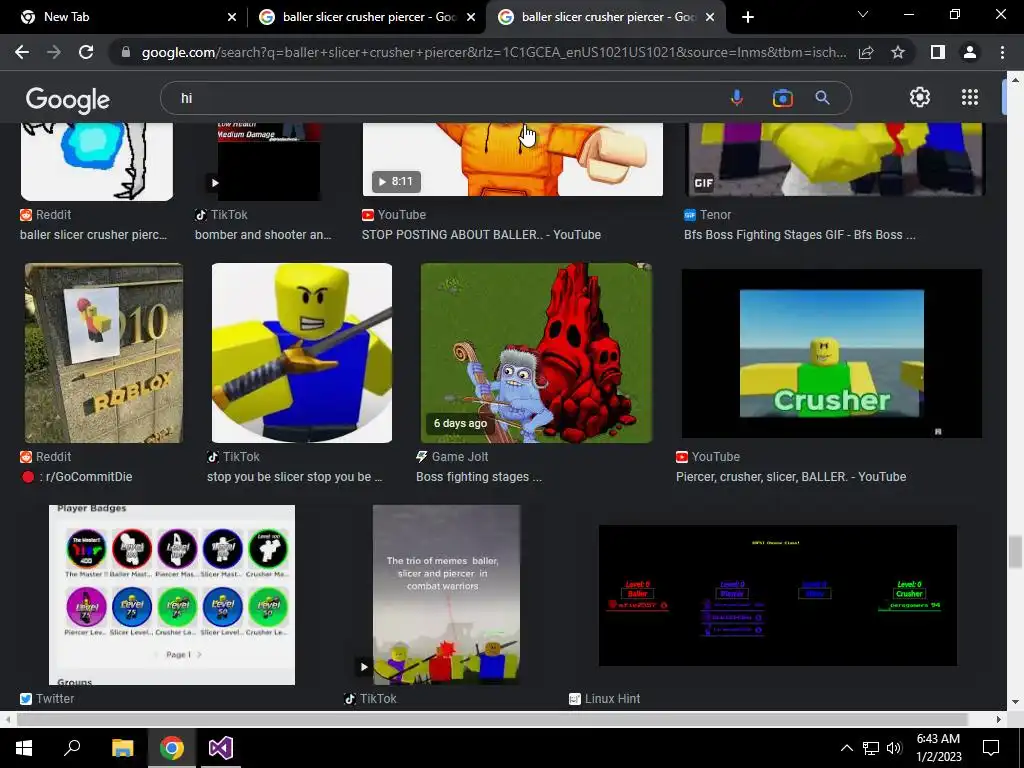Open Chrome side panel

click(938, 52)
